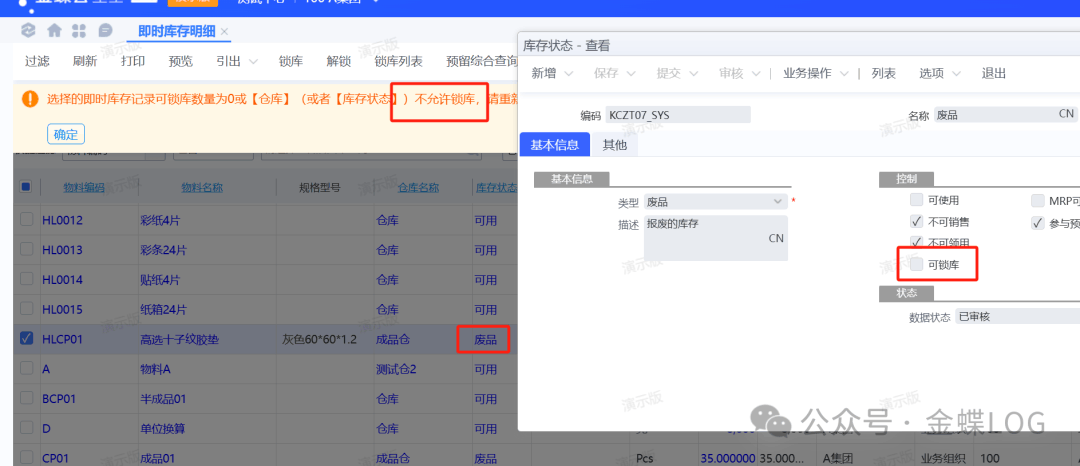Toggle the 可使用 checkbox

click(917, 200)
